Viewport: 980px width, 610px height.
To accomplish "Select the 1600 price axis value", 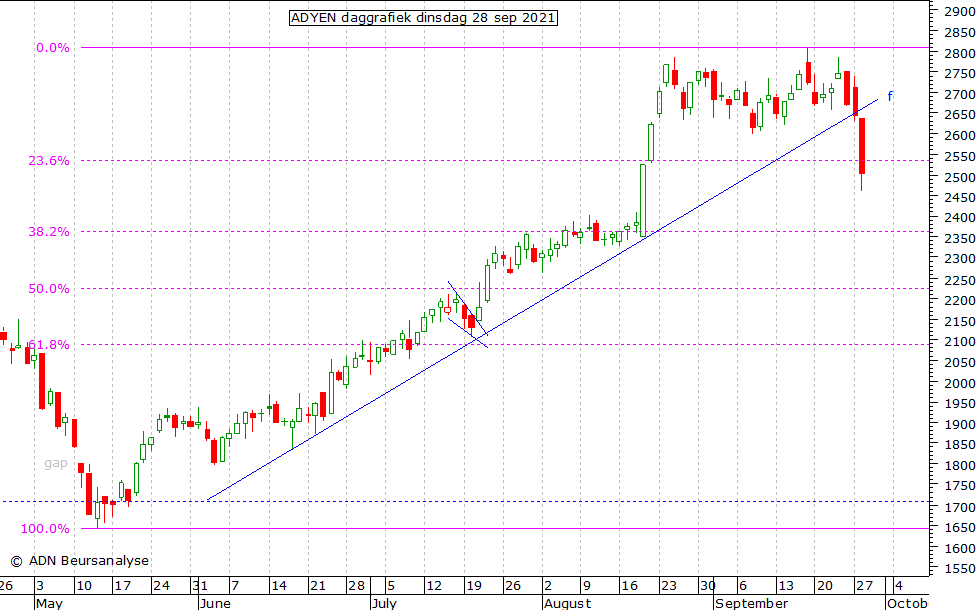I will (x=960, y=548).
